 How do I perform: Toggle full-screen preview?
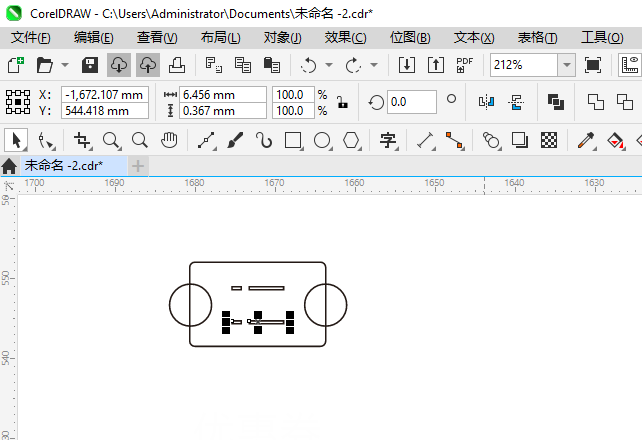tap(593, 65)
